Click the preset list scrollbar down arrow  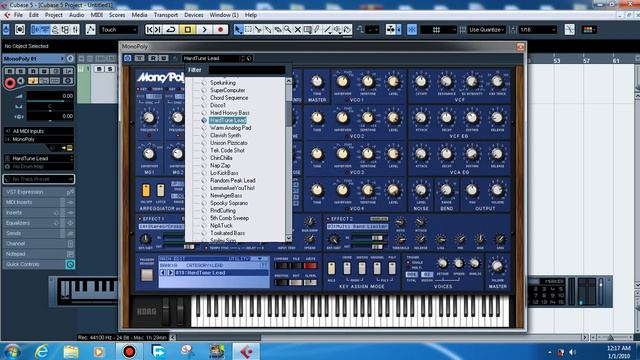[289, 238]
